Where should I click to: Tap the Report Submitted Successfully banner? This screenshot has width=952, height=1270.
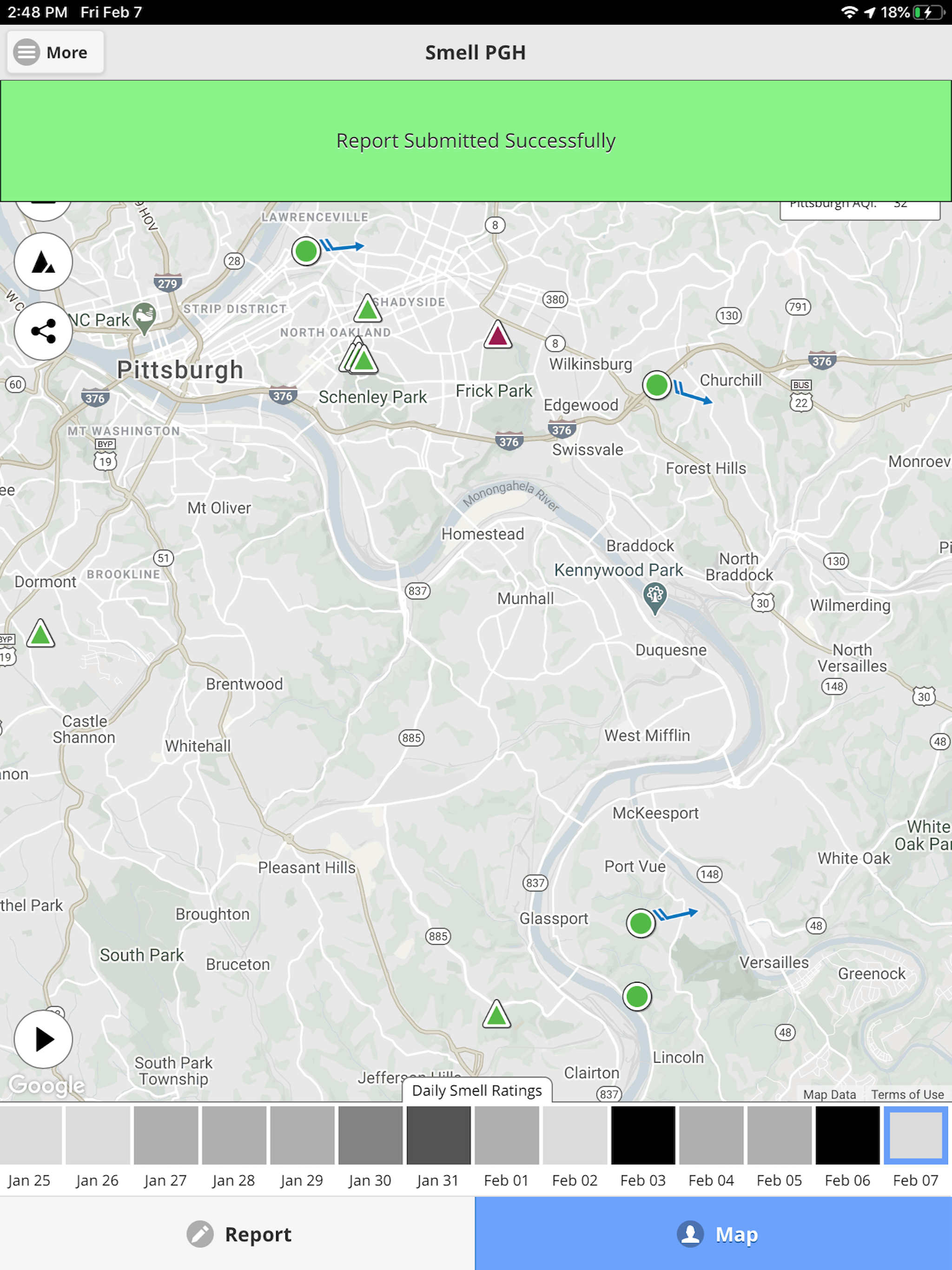[476, 141]
